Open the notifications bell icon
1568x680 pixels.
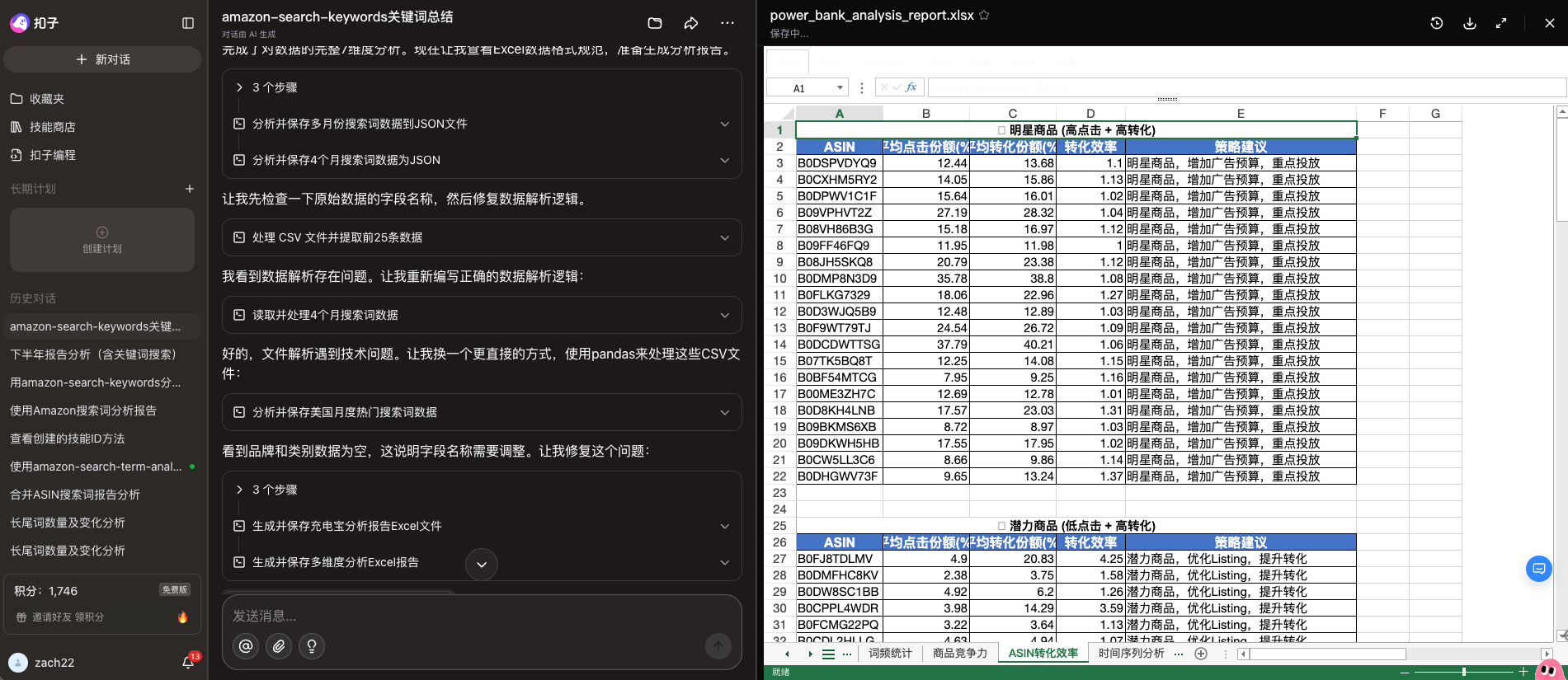188,663
